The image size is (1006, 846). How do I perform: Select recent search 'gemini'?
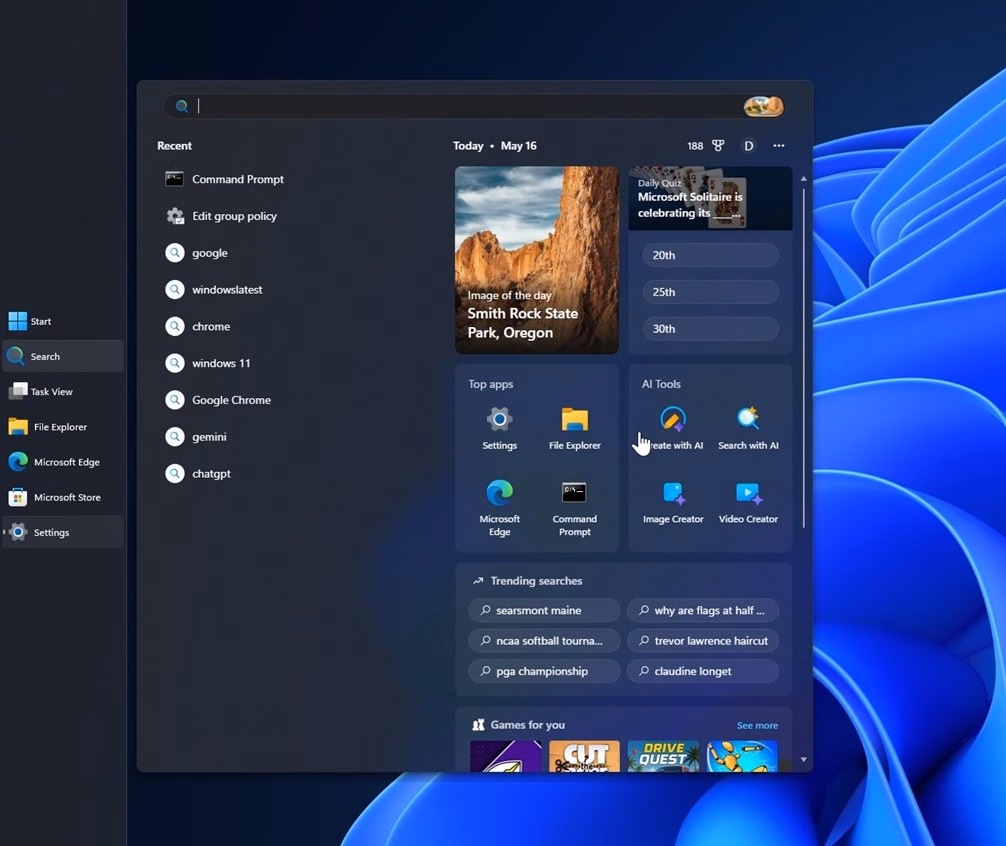point(196,437)
